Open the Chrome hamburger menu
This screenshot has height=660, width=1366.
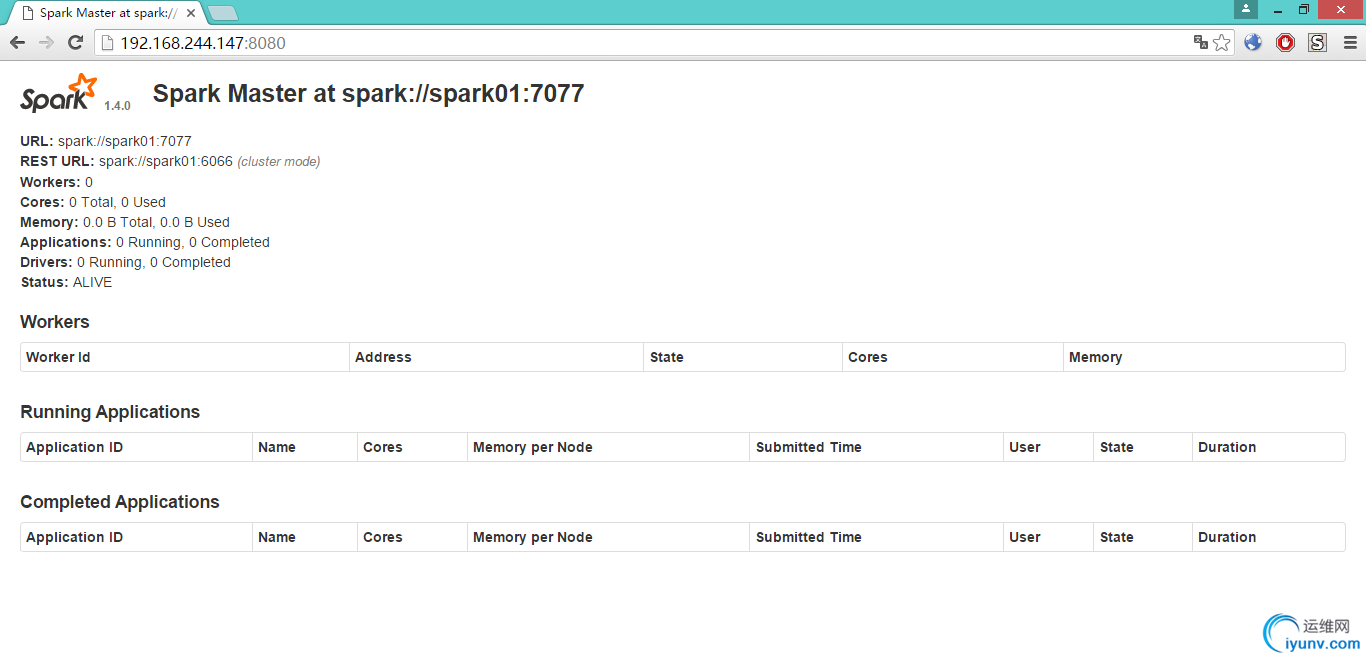1350,42
